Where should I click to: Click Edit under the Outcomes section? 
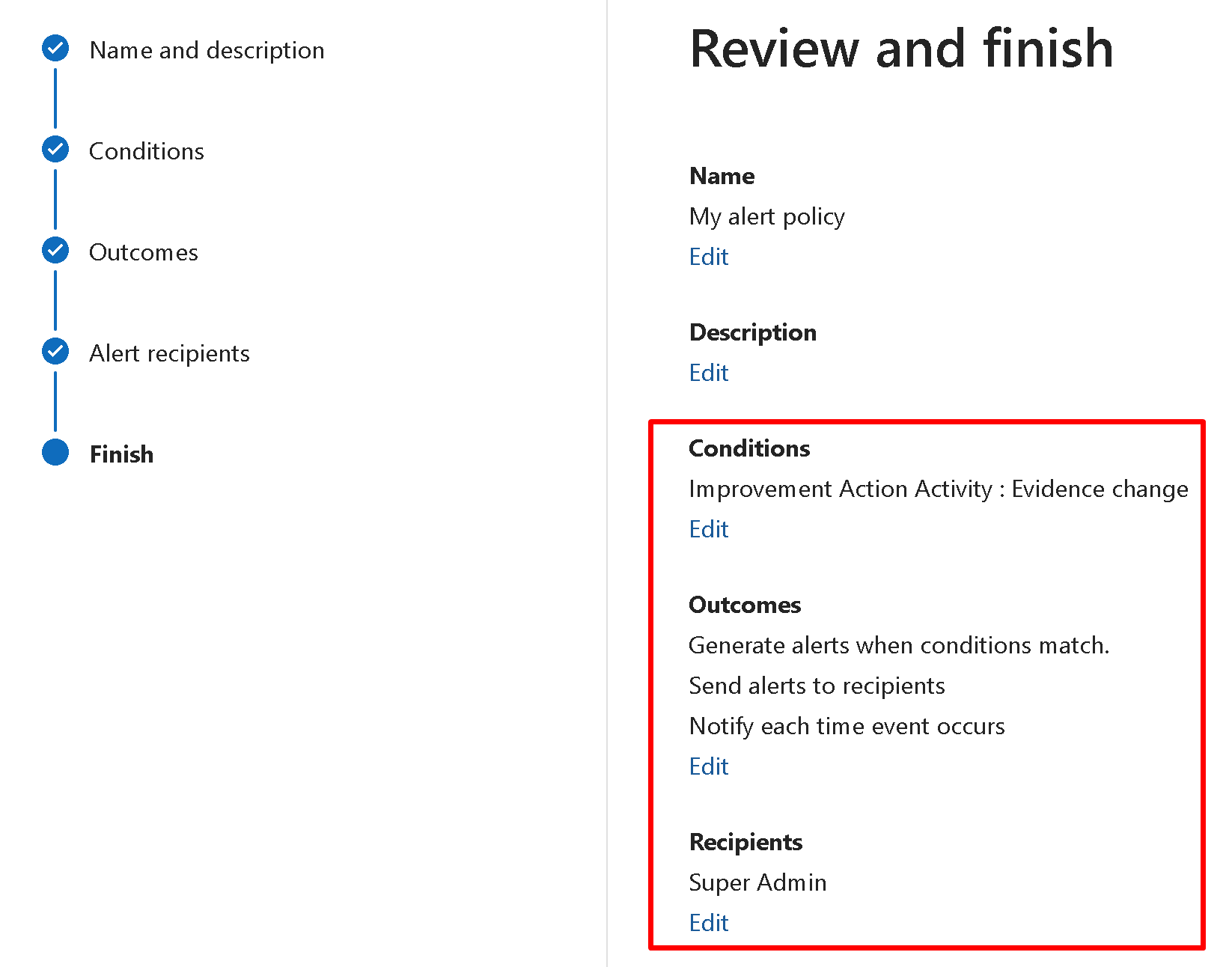tap(708, 766)
